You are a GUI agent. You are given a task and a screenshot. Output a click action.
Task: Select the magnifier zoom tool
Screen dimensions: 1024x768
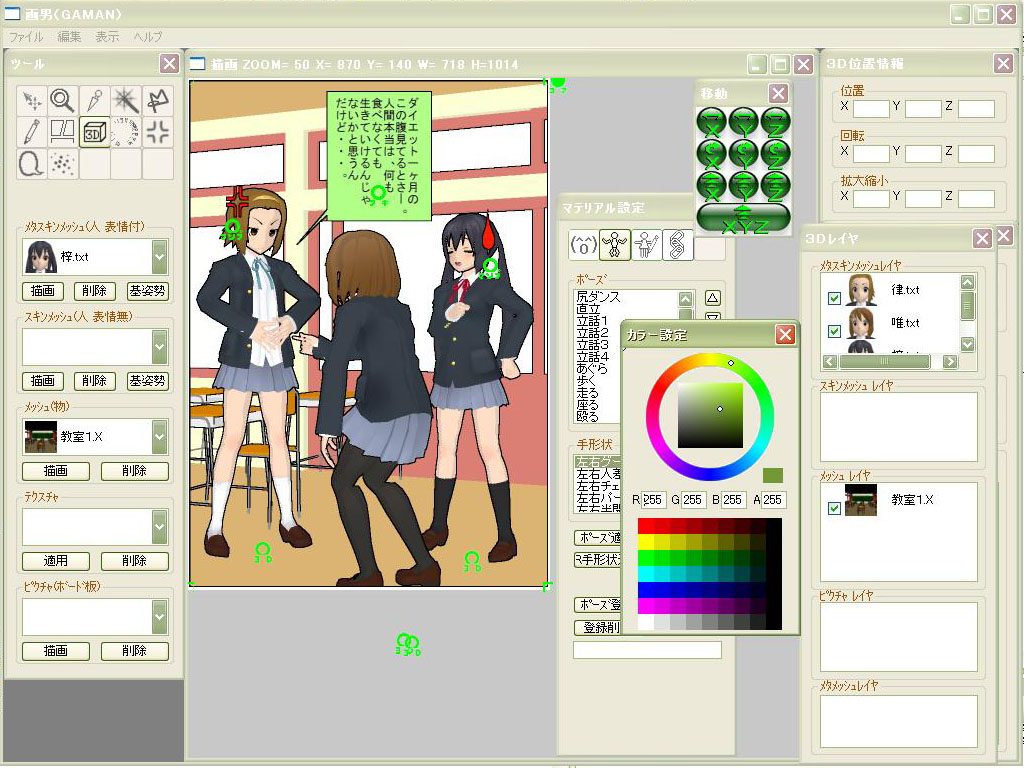63,101
